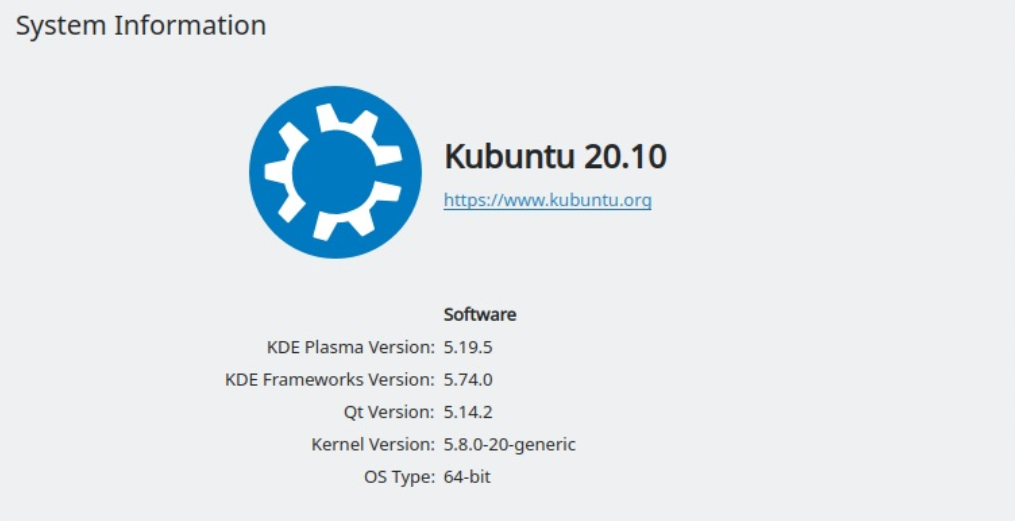
Task: Select the 64-bit OS type value
Action: (467, 478)
